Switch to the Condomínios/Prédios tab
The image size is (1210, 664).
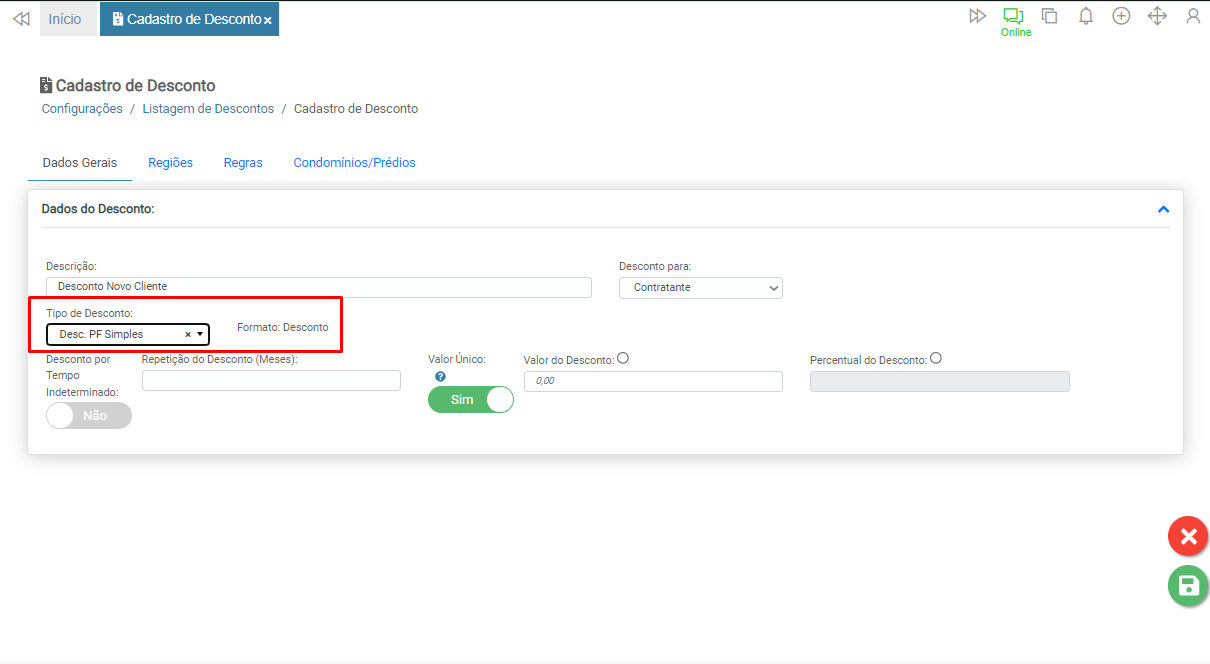(354, 162)
